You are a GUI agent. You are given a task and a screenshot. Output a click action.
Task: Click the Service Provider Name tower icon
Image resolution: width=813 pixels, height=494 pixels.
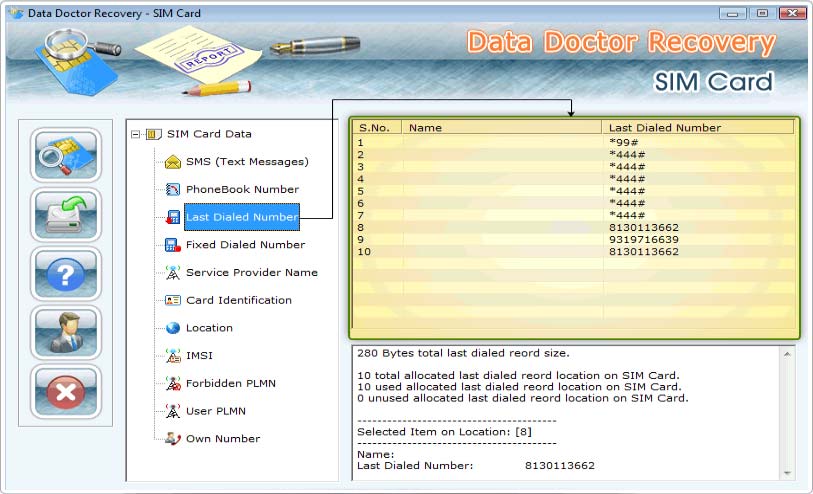[173, 273]
